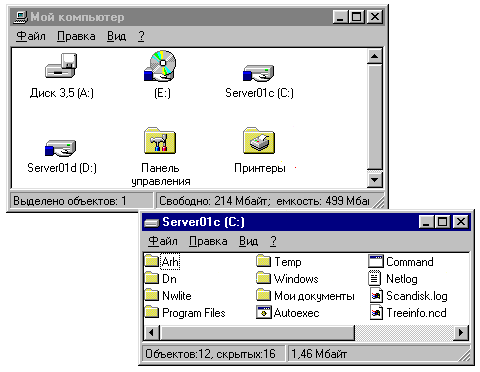The width and height of the screenshot is (480, 372).
Task: Open the ? help menu in Server01c (C:)
Action: 273,241
